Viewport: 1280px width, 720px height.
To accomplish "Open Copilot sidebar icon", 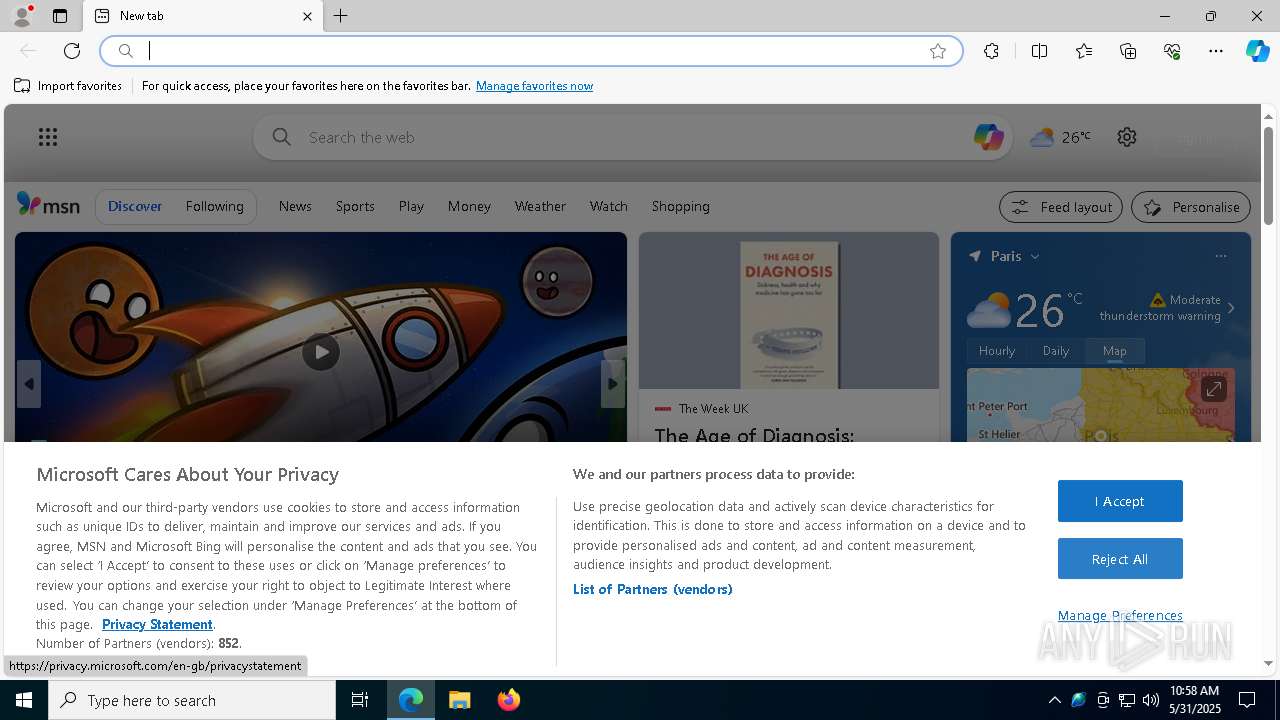I will 1257,51.
